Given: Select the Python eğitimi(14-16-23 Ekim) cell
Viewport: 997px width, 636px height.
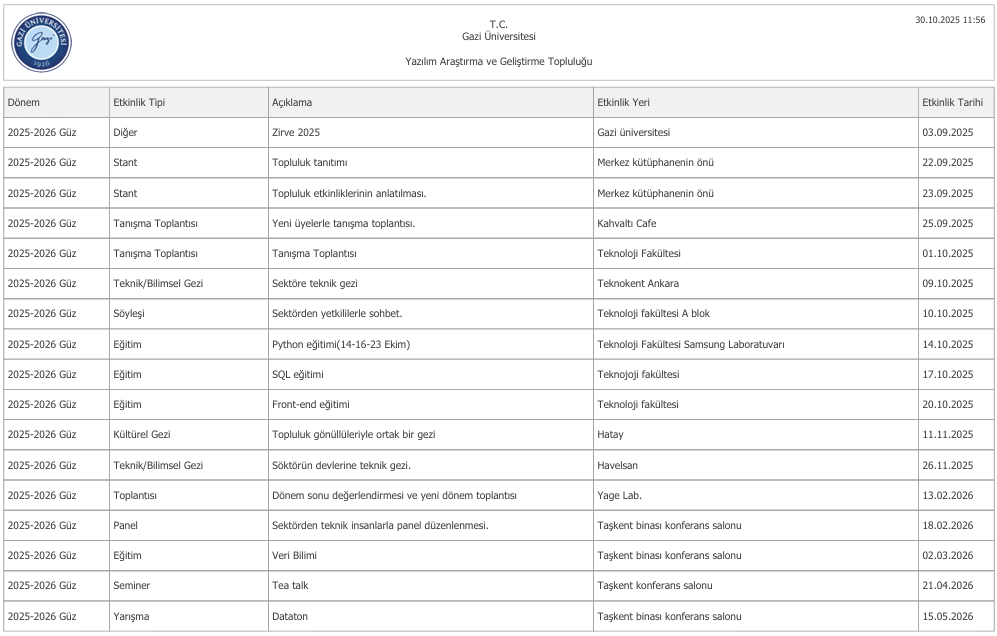Looking at the screenshot, I should click(x=341, y=344).
